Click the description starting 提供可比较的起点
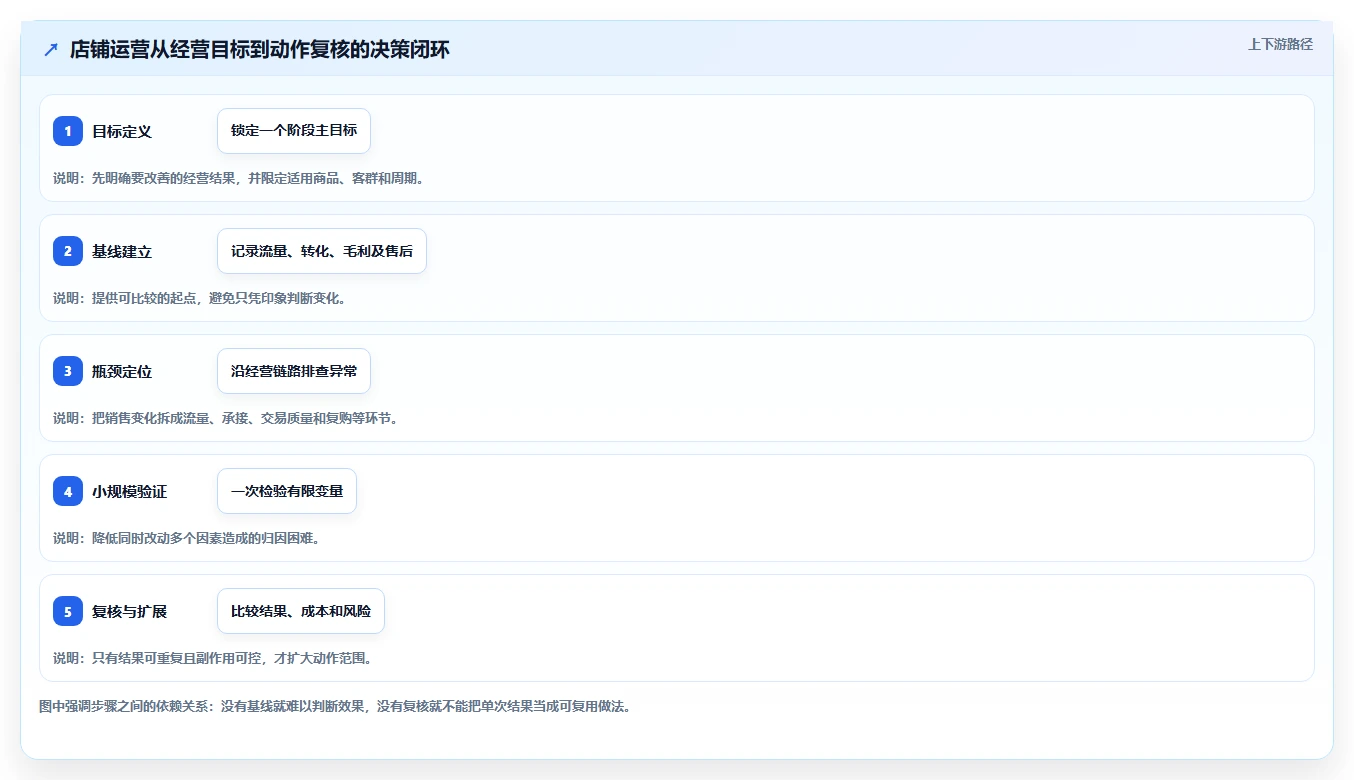Screen dimensions: 1354x780 pos(200,298)
